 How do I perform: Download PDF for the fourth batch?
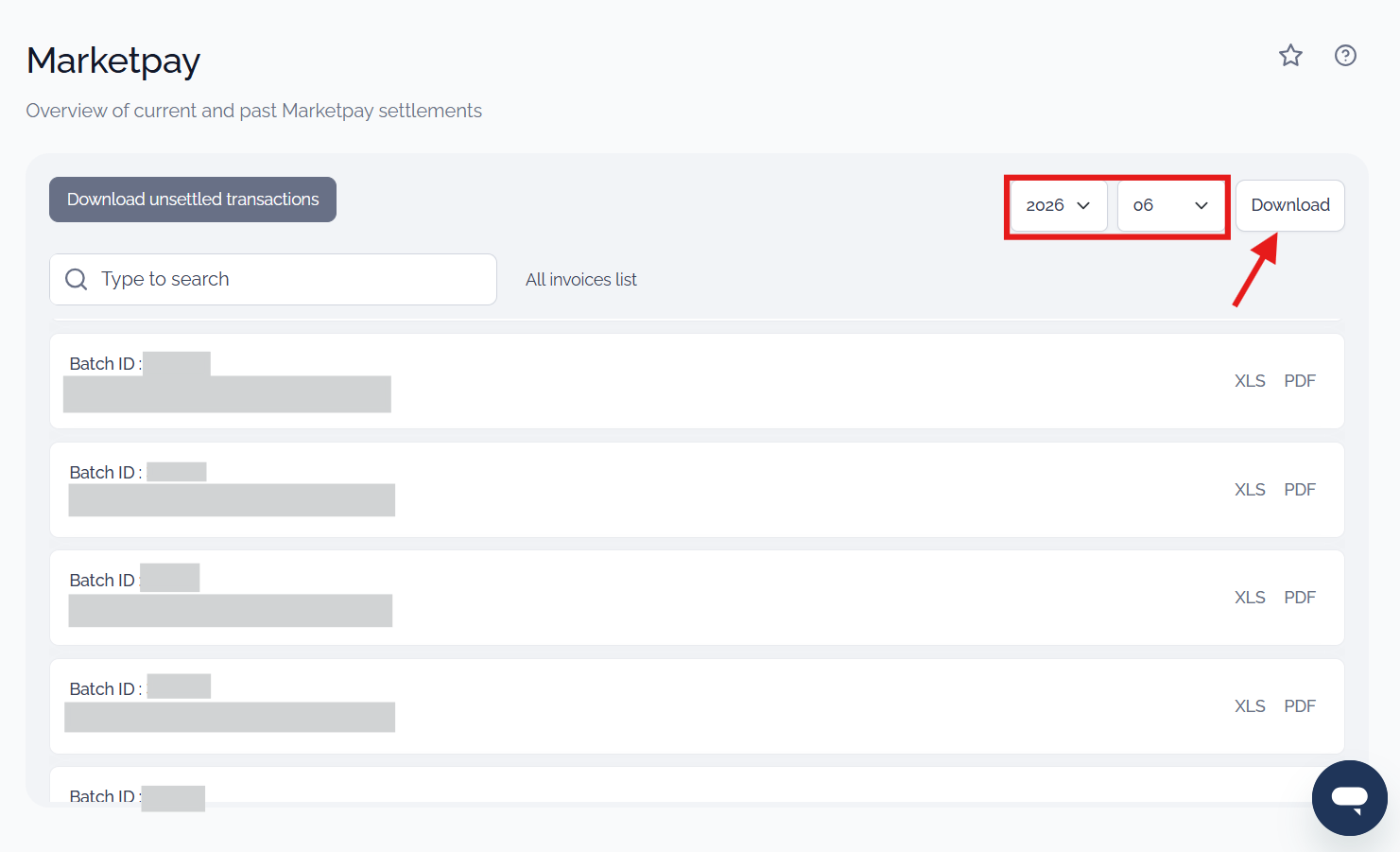(1300, 706)
